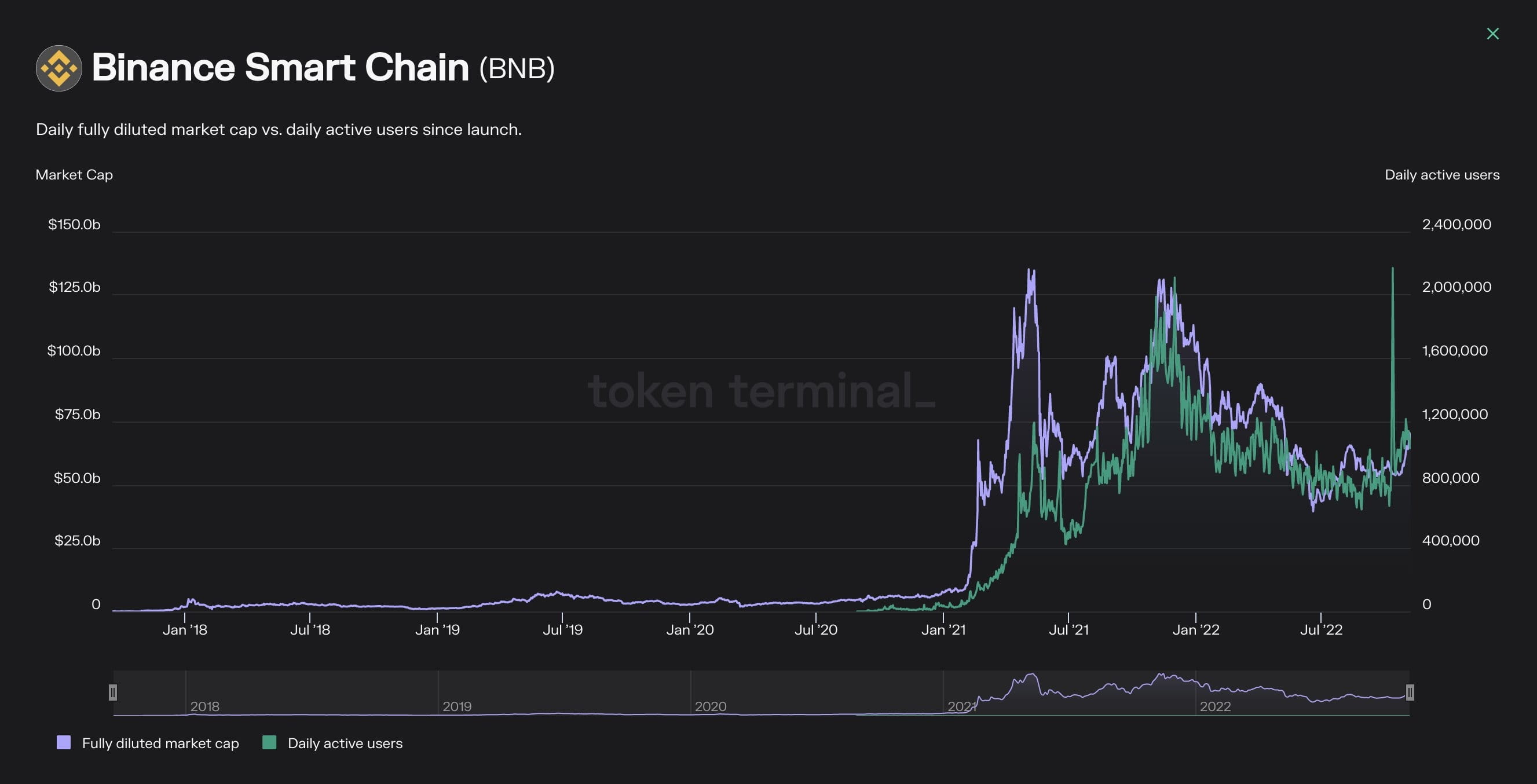Click the Binance Smart Chain logo icon
The image size is (1537, 784).
point(58,67)
